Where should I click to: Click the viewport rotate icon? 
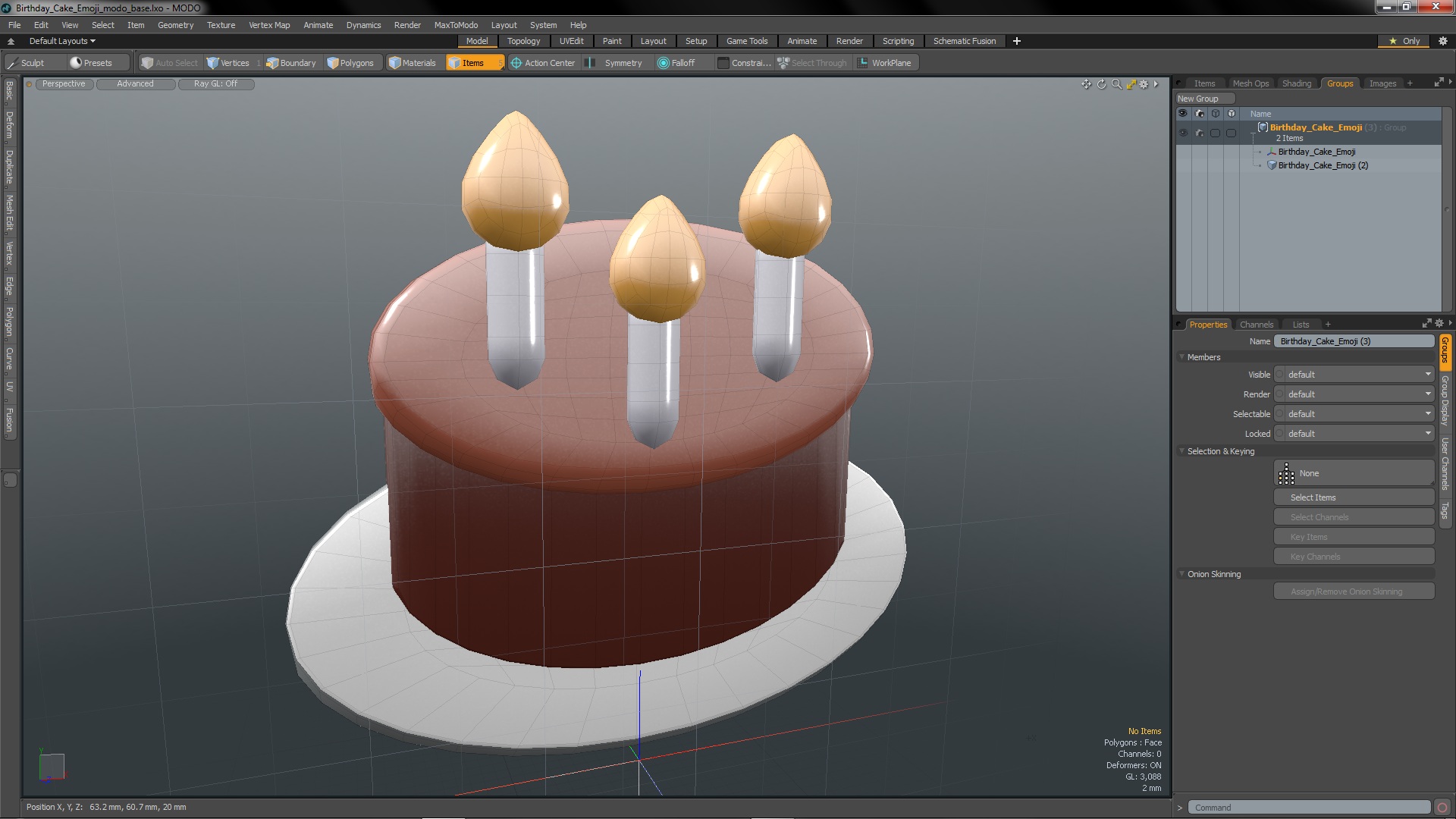pyautogui.click(x=1101, y=84)
